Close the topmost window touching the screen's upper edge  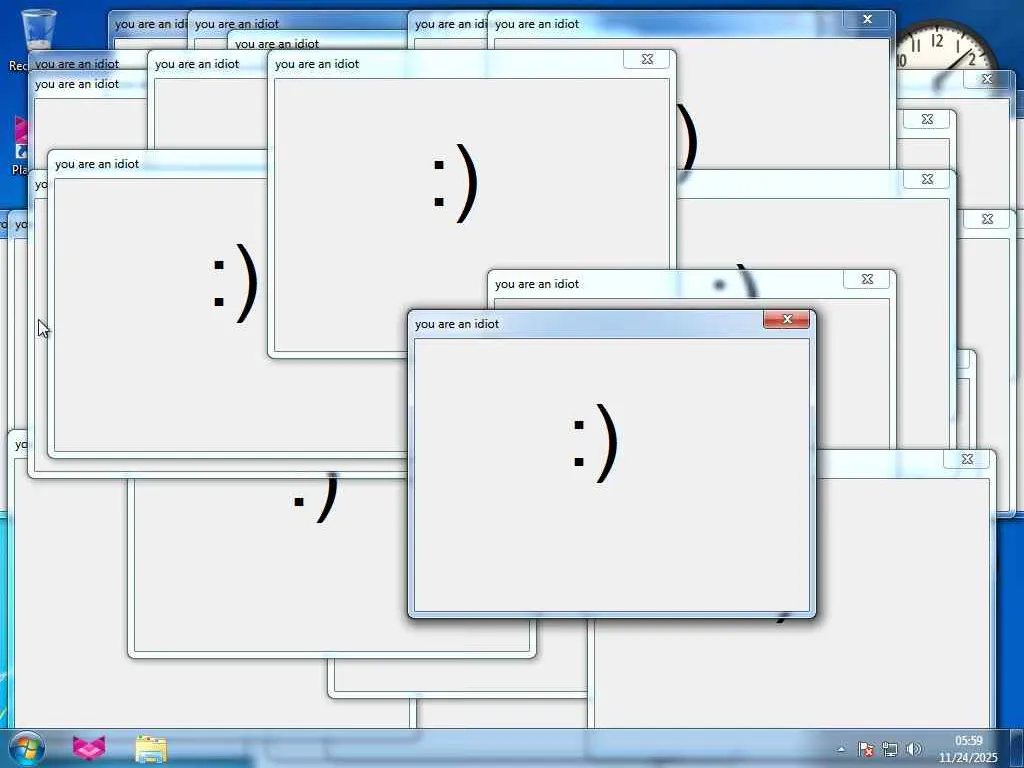(x=867, y=19)
